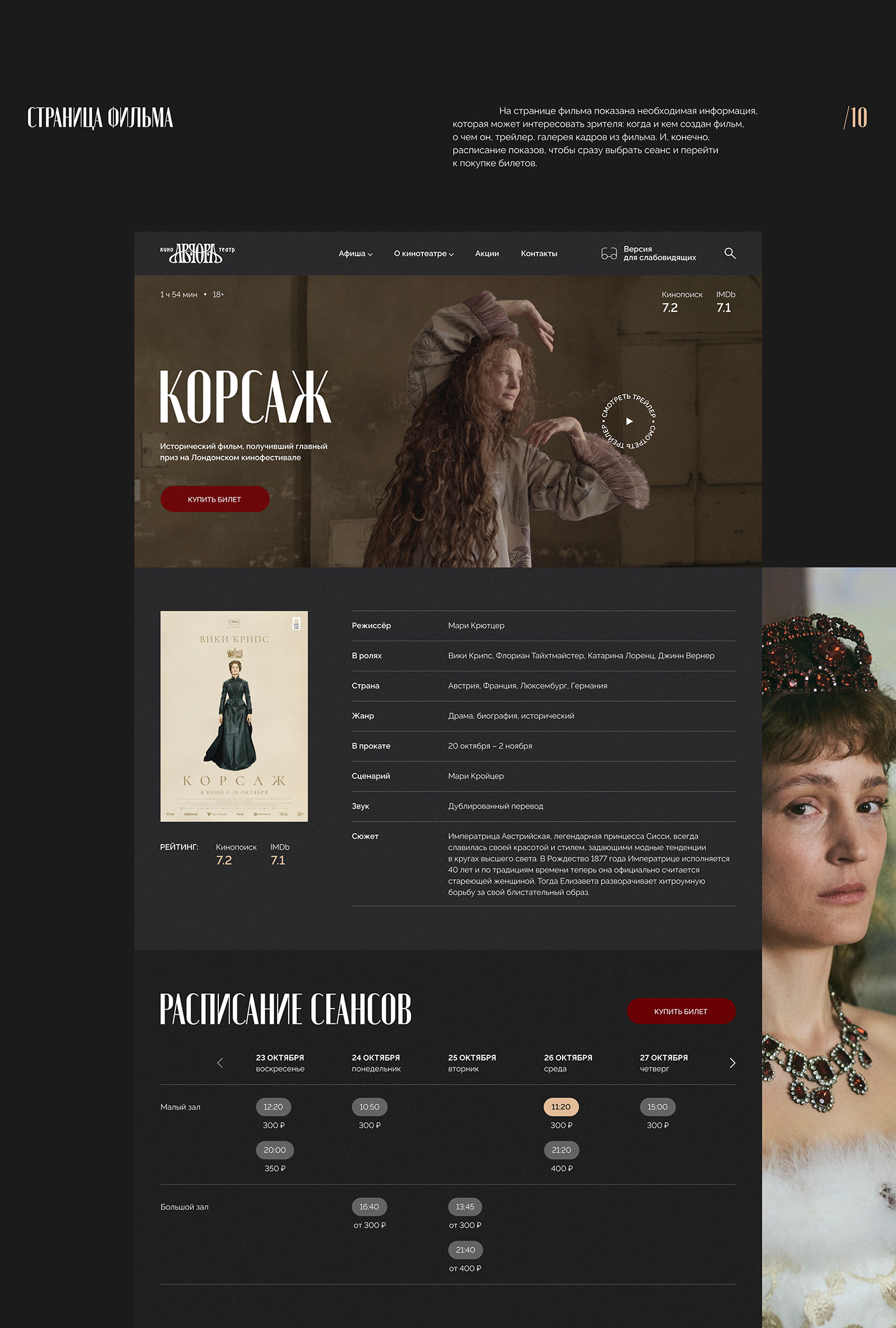Click the eyeglasses accessibility version icon

609,254
